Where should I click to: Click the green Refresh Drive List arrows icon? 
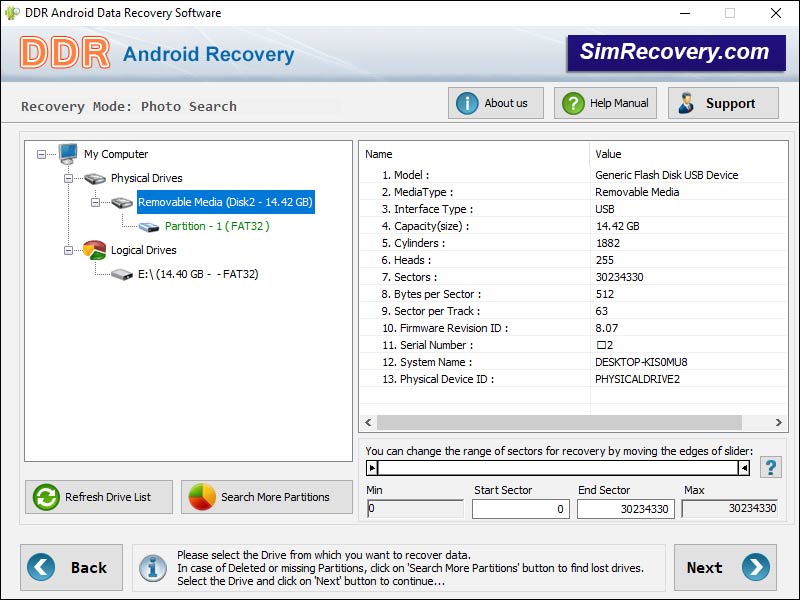(x=46, y=497)
